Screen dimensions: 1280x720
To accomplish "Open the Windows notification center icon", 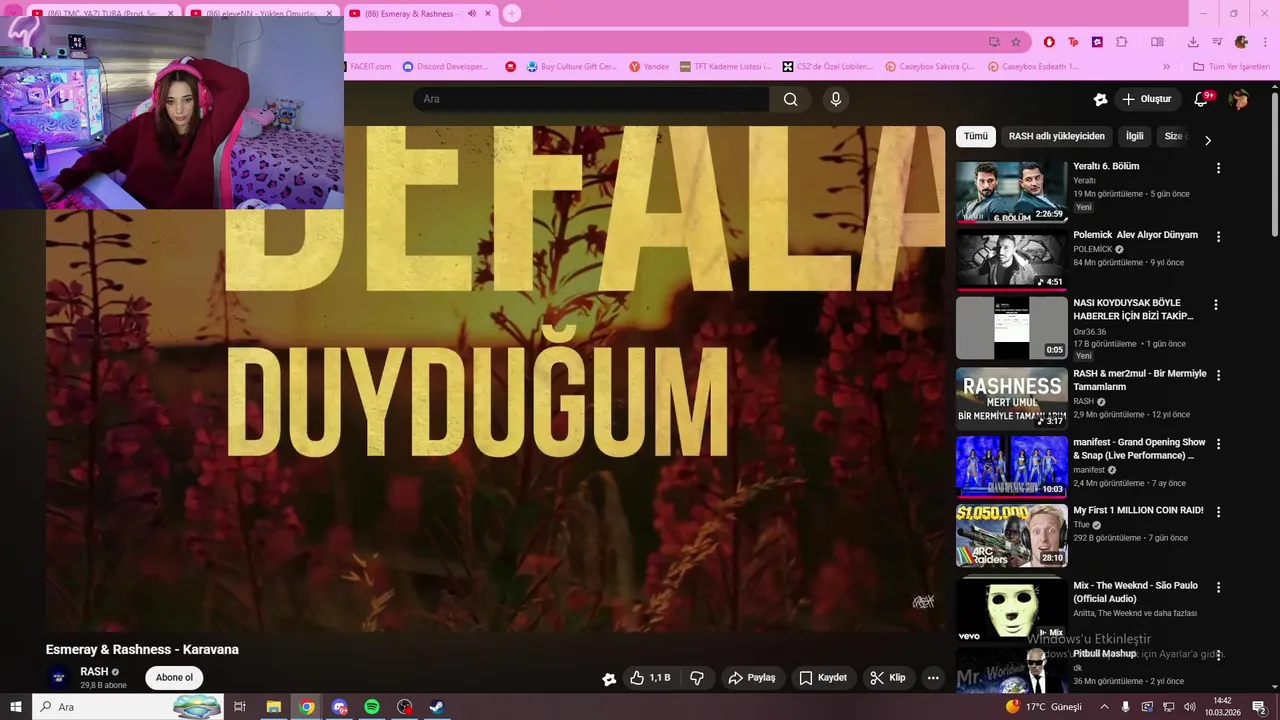I will coord(1260,707).
